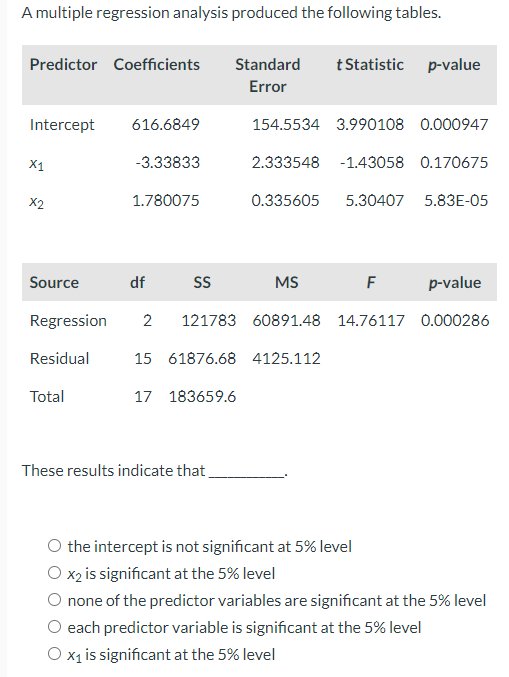Click the Regression MS value 60891.48

(x=287, y=320)
